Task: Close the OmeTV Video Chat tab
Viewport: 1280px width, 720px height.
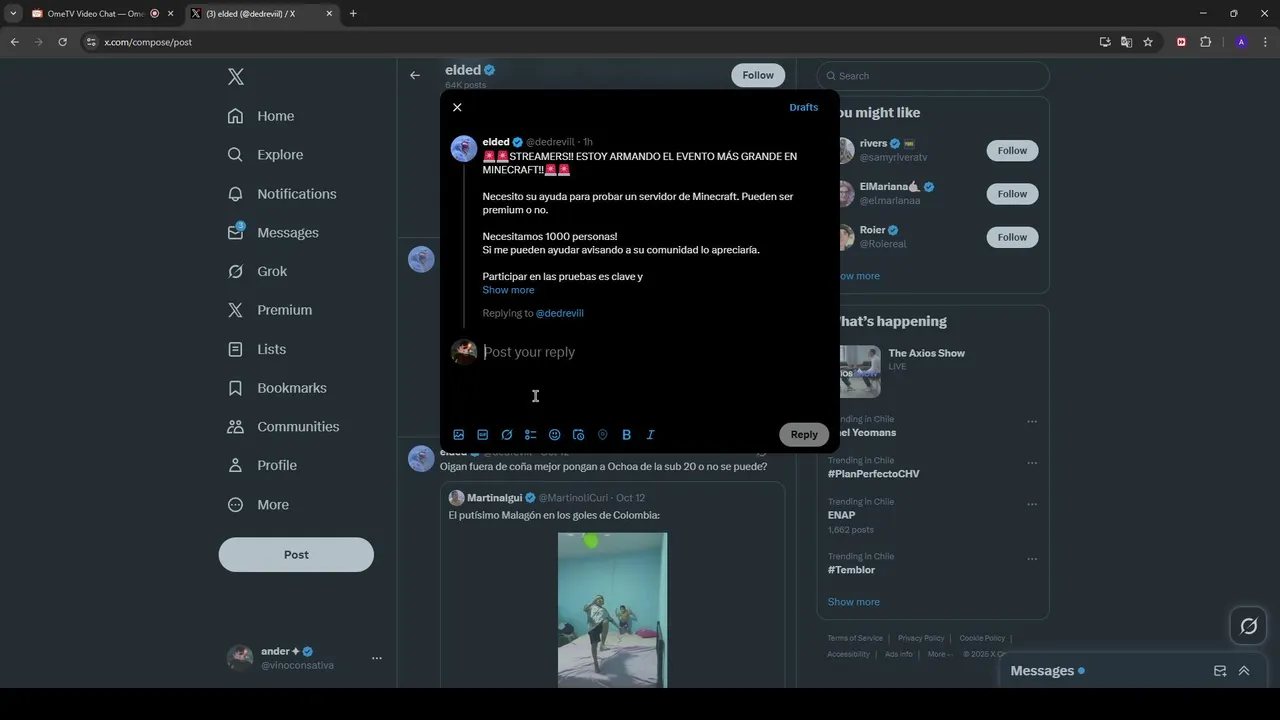Action: click(170, 14)
